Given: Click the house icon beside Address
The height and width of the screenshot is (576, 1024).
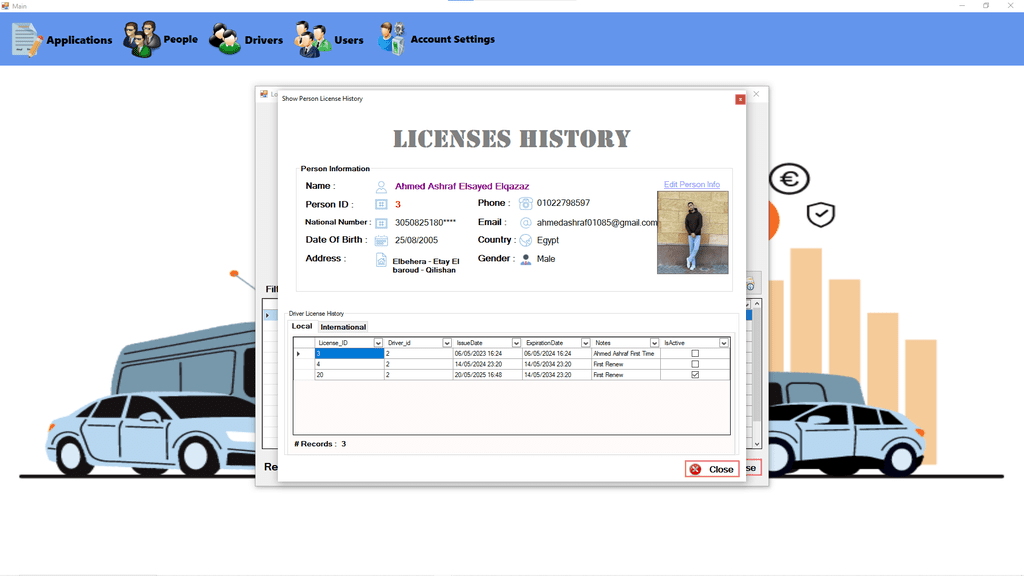Looking at the screenshot, I should 381,259.
